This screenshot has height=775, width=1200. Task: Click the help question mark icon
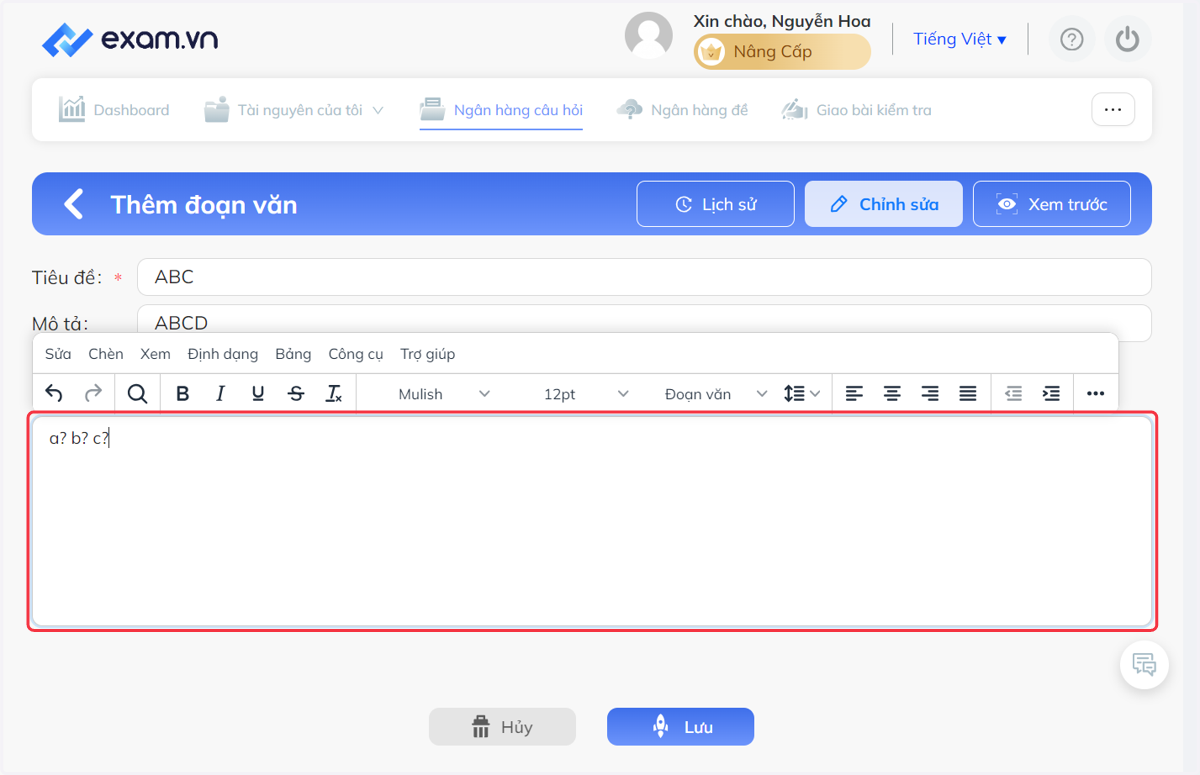point(1072,39)
